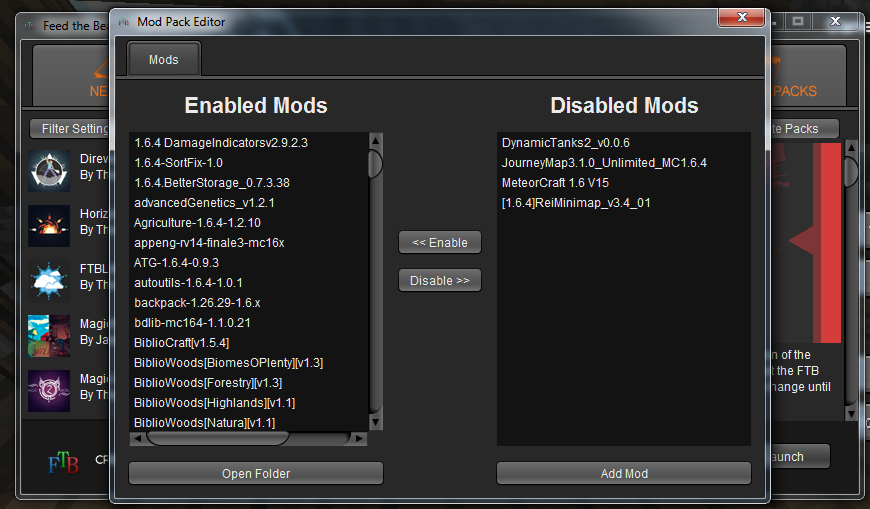This screenshot has height=509, width=870.
Task: Click launcher info panel scroll up arrow
Action: pos(851,148)
